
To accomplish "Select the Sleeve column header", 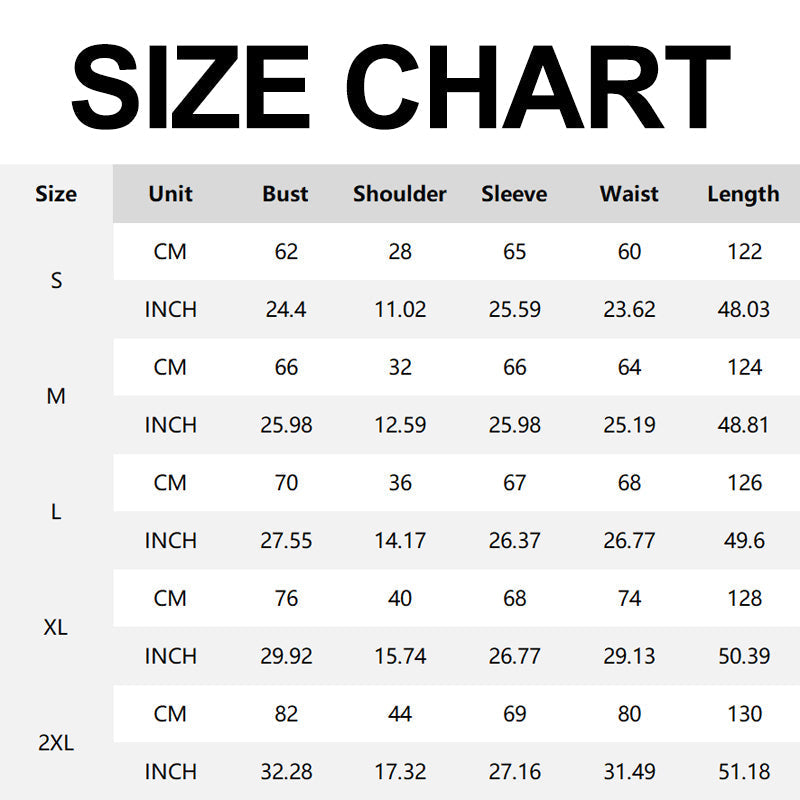I will 514,194.
